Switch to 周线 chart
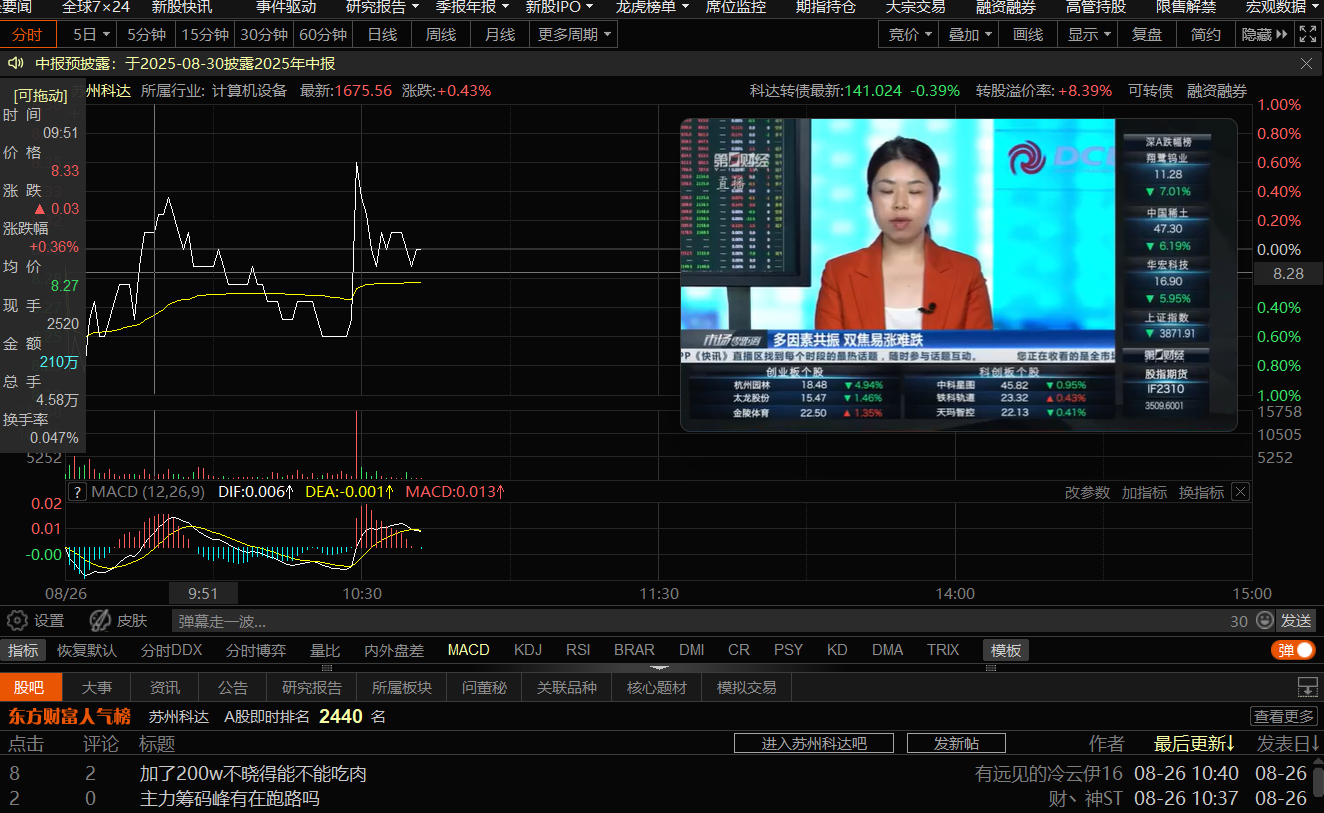 (x=441, y=34)
